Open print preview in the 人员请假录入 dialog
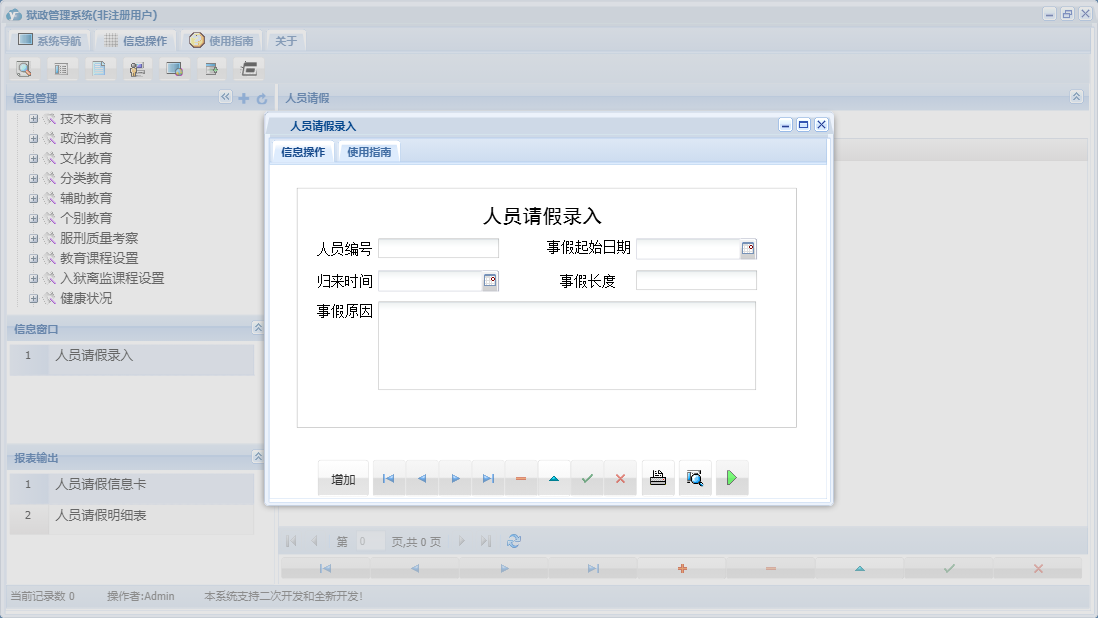 point(695,477)
